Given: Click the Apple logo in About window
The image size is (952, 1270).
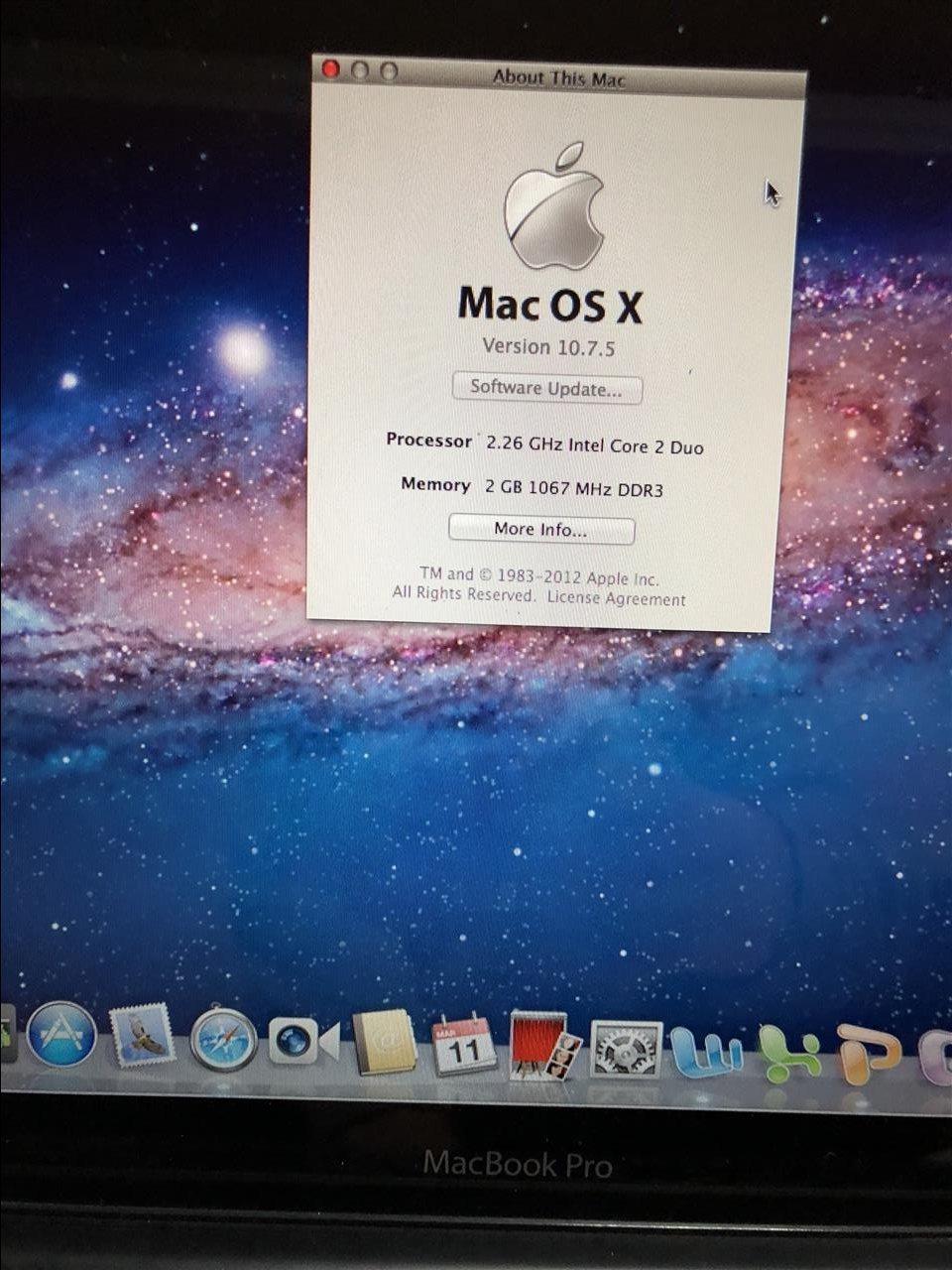Looking at the screenshot, I should coord(554,206).
